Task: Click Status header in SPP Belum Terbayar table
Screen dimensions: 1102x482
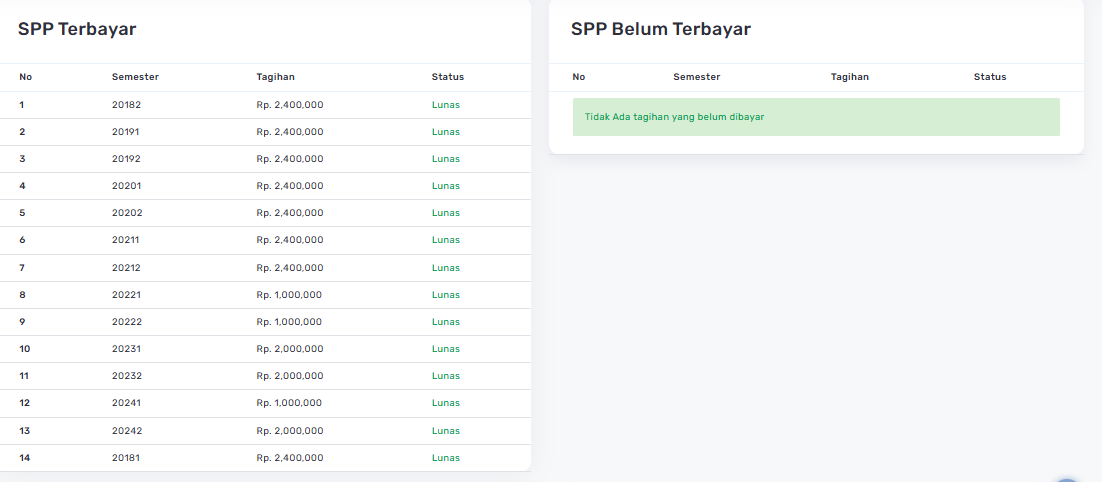Action: tap(989, 77)
